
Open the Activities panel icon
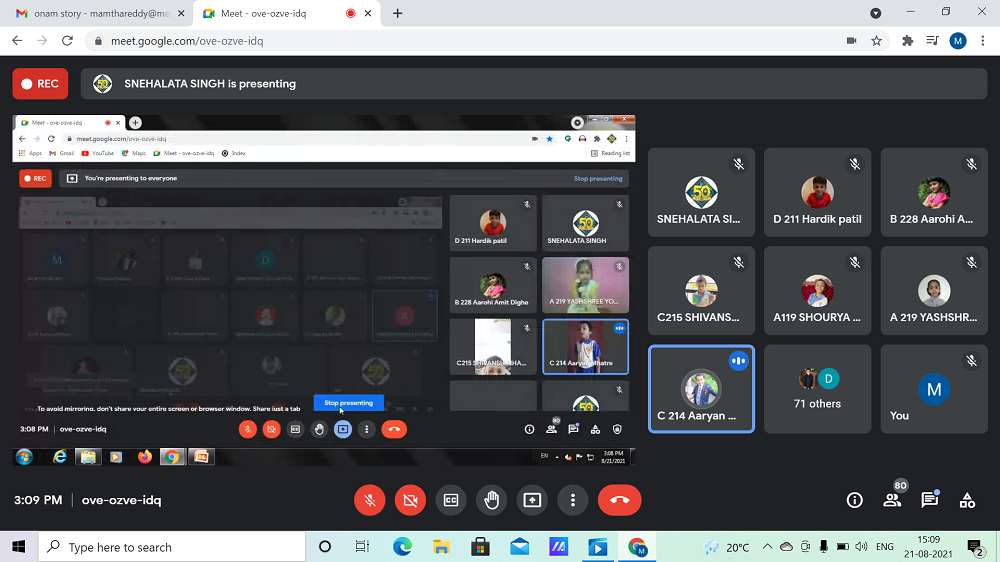point(967,500)
